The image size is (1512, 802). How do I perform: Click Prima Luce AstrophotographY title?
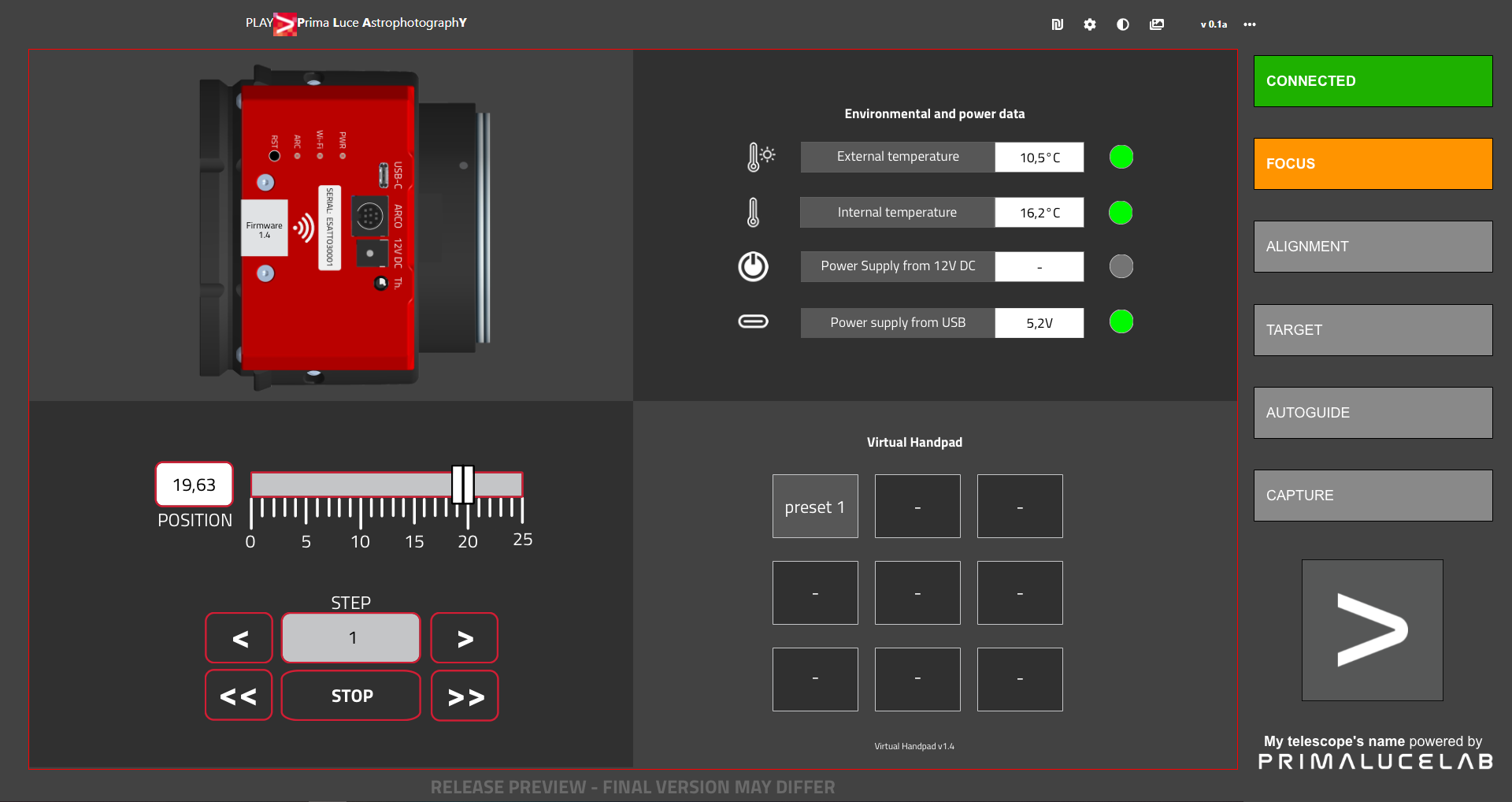(382, 23)
